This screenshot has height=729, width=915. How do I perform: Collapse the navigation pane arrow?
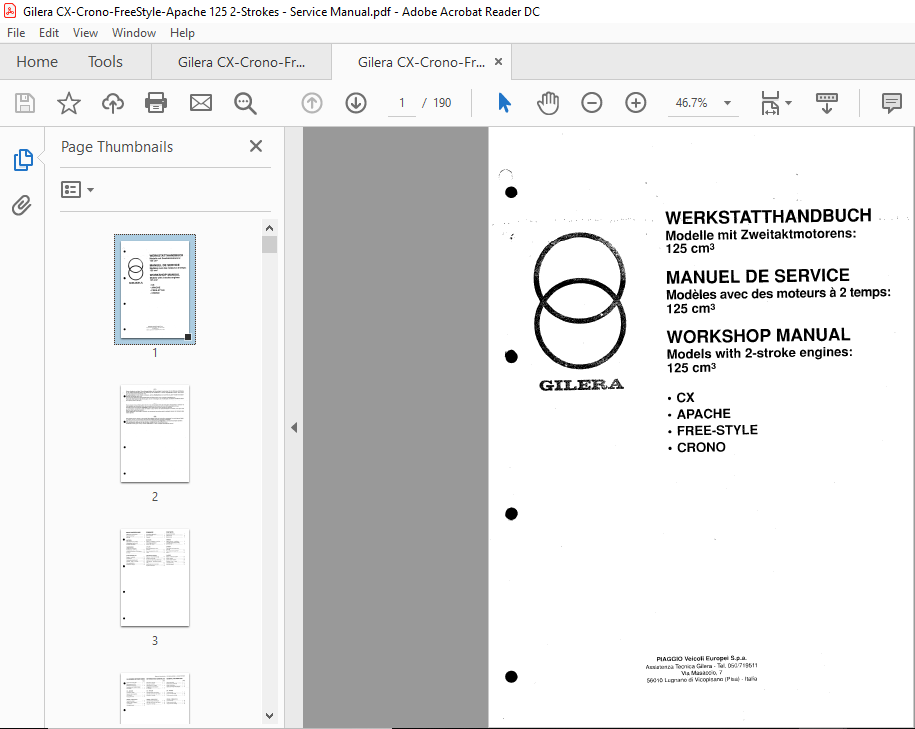point(294,428)
